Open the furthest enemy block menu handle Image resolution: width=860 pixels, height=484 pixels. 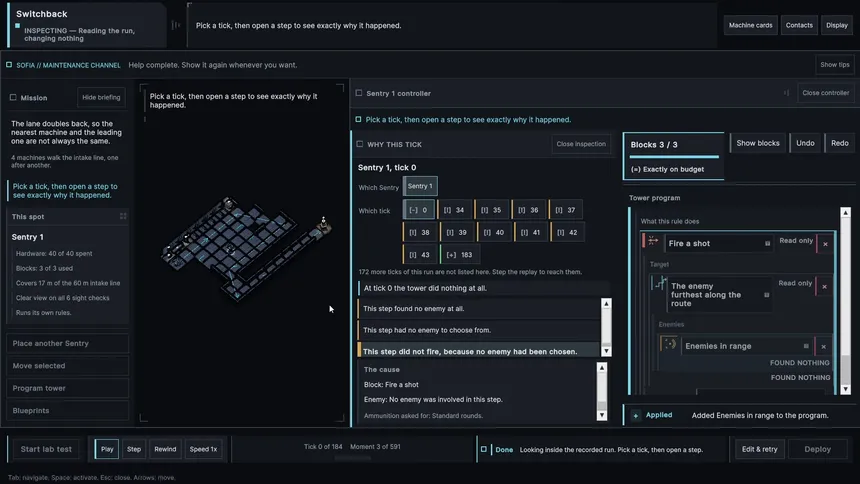[766, 295]
